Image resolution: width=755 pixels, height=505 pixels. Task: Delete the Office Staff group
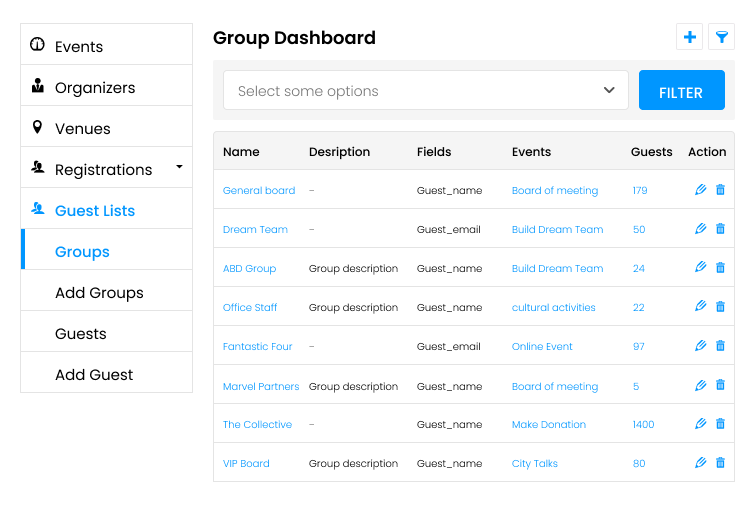(x=720, y=306)
